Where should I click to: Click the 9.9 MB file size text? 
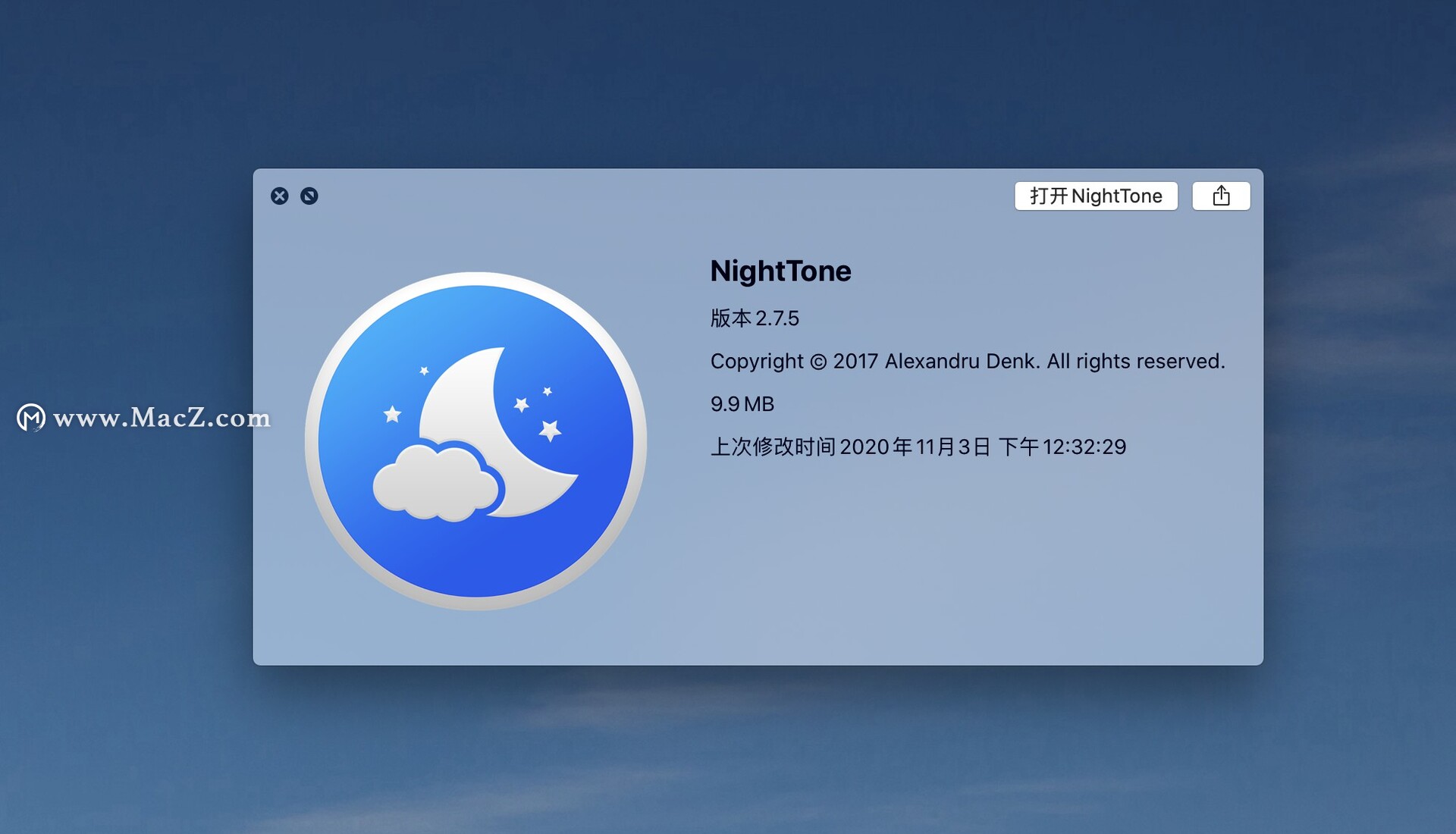(x=742, y=404)
